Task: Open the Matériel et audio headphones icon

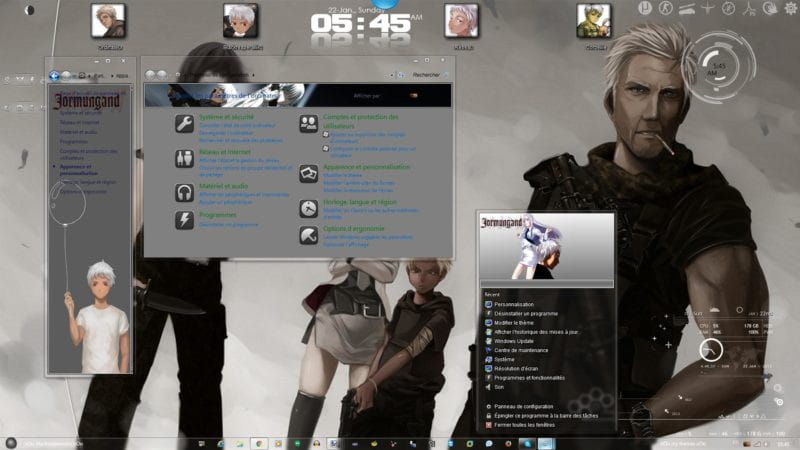Action: click(x=184, y=192)
